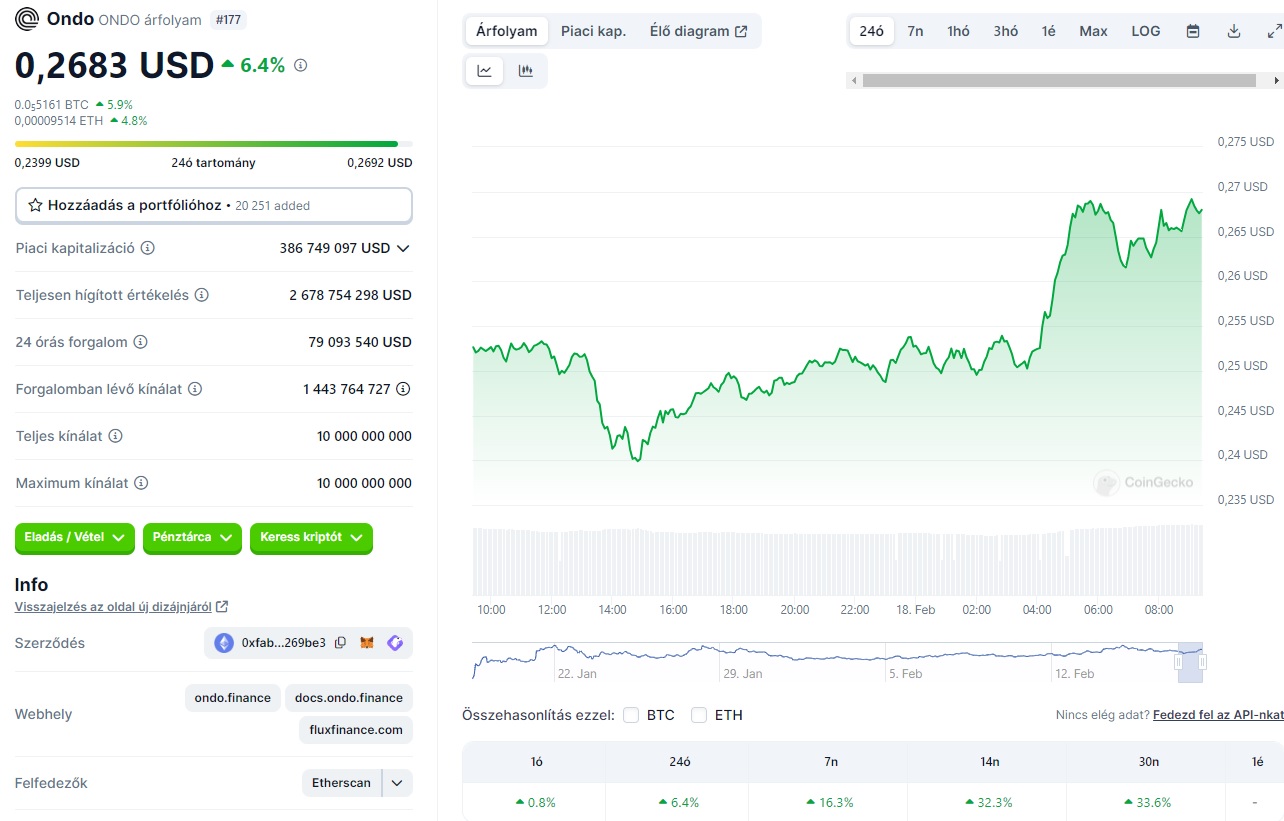Click the Fedezd fel az API-nkat link

coord(1218,715)
